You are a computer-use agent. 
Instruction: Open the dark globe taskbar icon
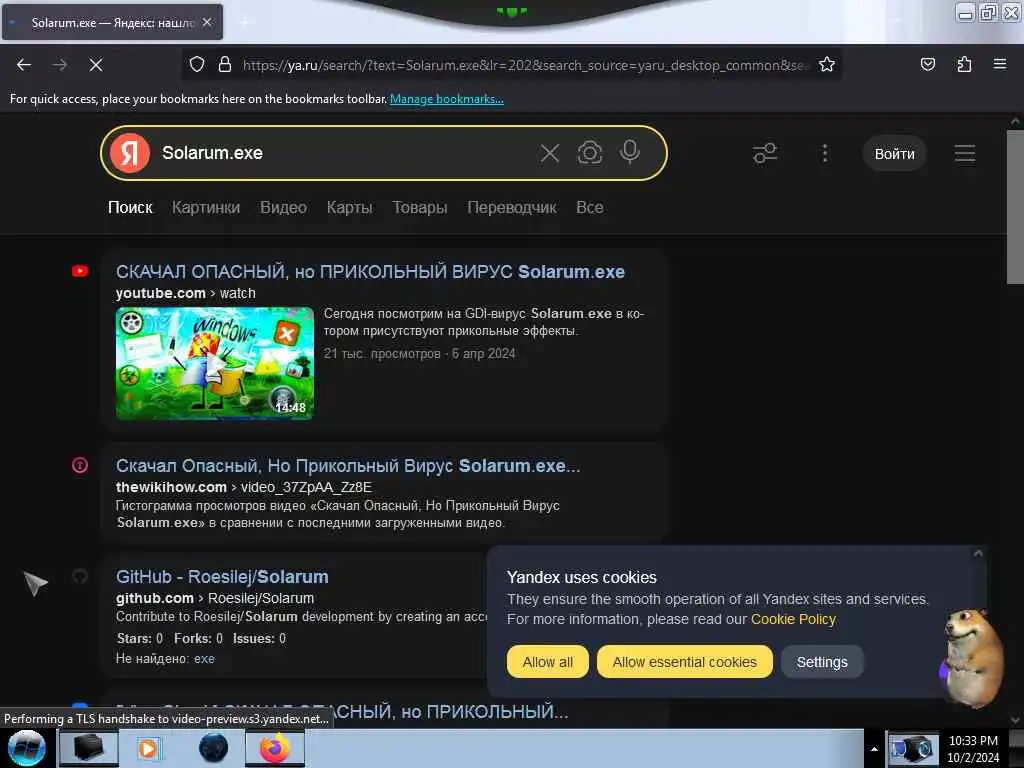click(213, 748)
